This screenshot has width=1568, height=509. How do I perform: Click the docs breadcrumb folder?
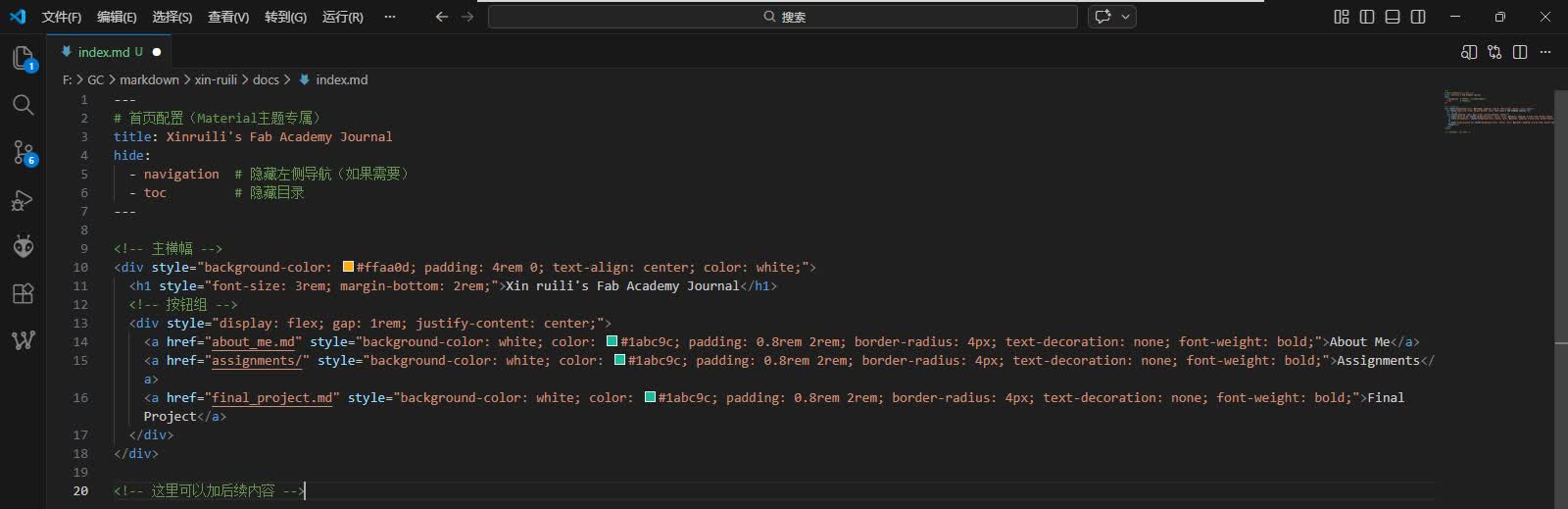(x=267, y=79)
